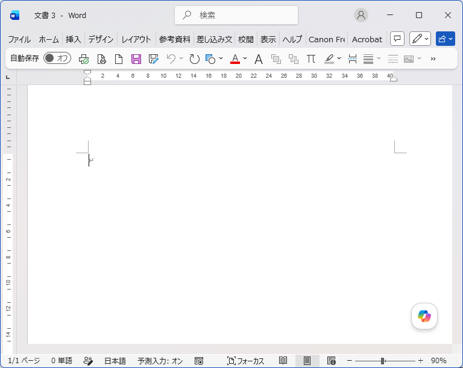Create a new blank document icon
Screen dimensions: 463x368
coord(118,59)
